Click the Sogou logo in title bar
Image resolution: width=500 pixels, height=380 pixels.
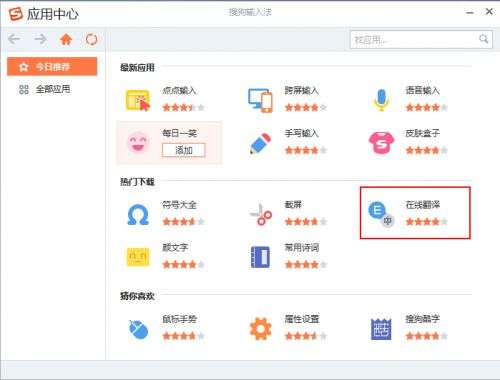point(15,14)
